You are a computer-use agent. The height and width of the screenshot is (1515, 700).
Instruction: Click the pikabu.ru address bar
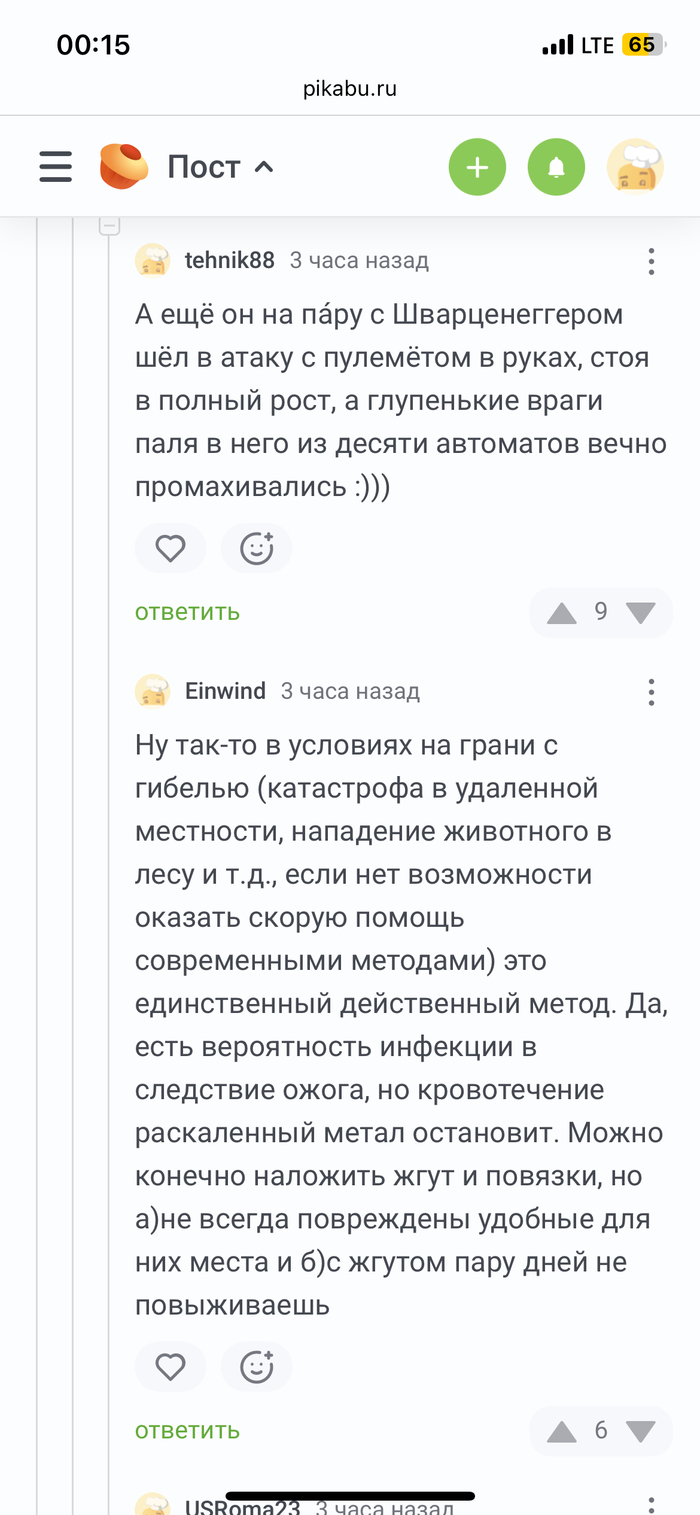[x=350, y=89]
